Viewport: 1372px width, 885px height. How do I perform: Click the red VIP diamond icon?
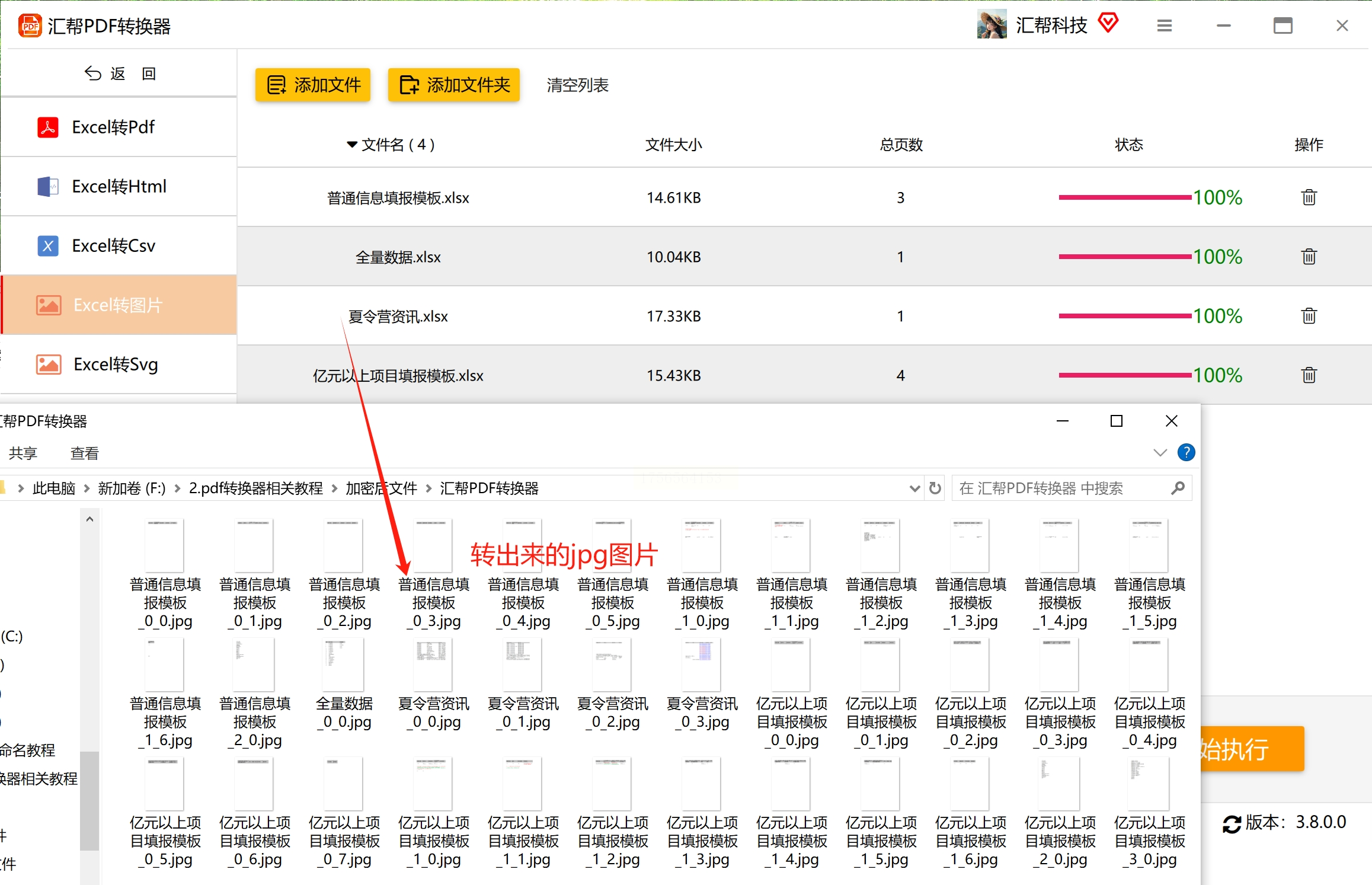(1108, 24)
